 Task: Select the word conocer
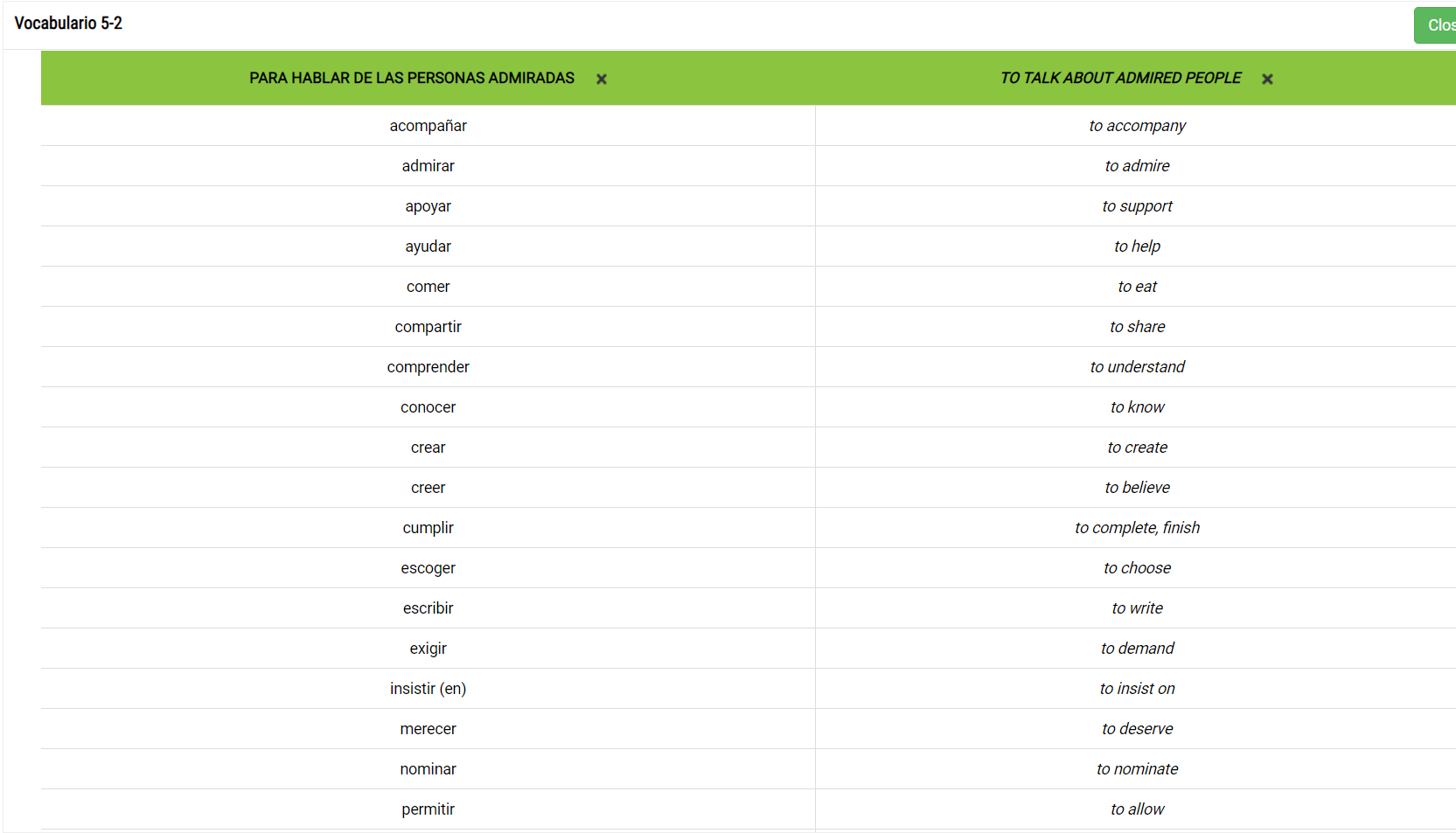pyautogui.click(x=428, y=407)
